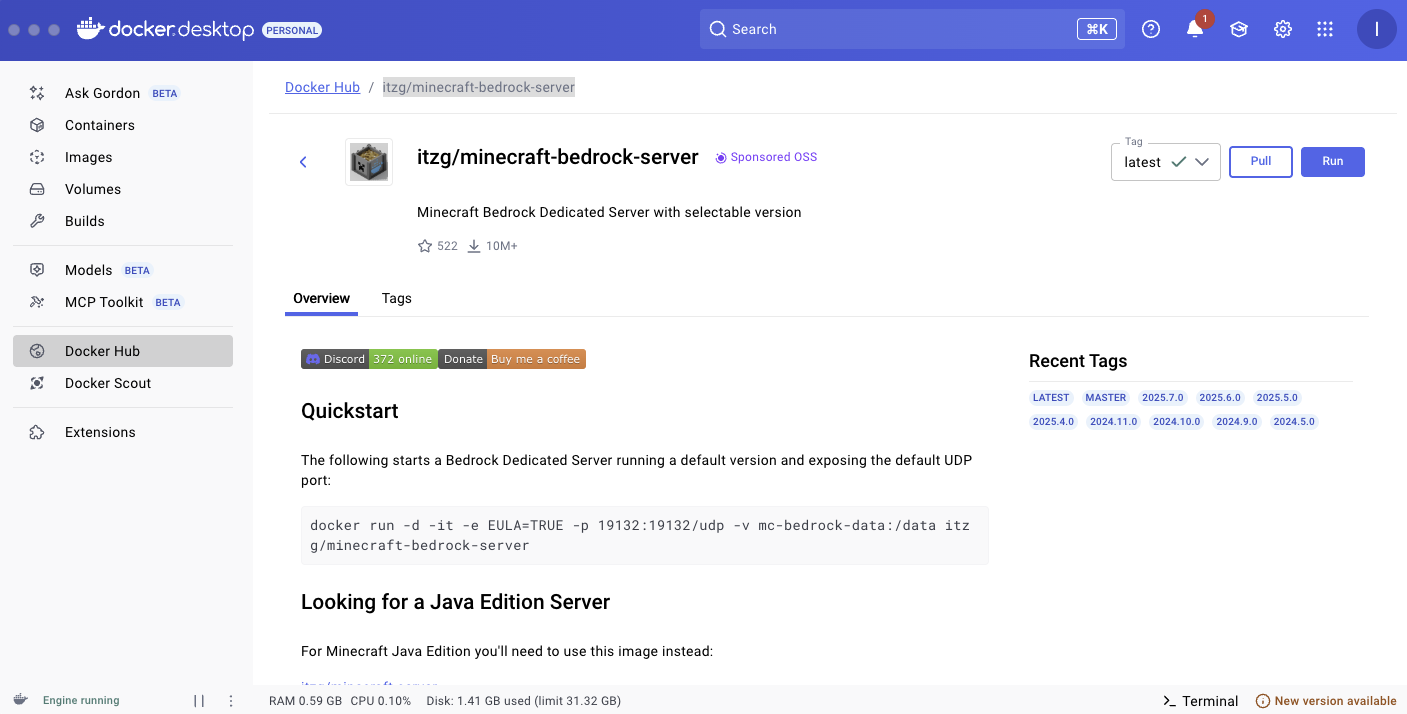This screenshot has height=714, width=1407.
Task: Click the Pull button
Action: [1261, 162]
